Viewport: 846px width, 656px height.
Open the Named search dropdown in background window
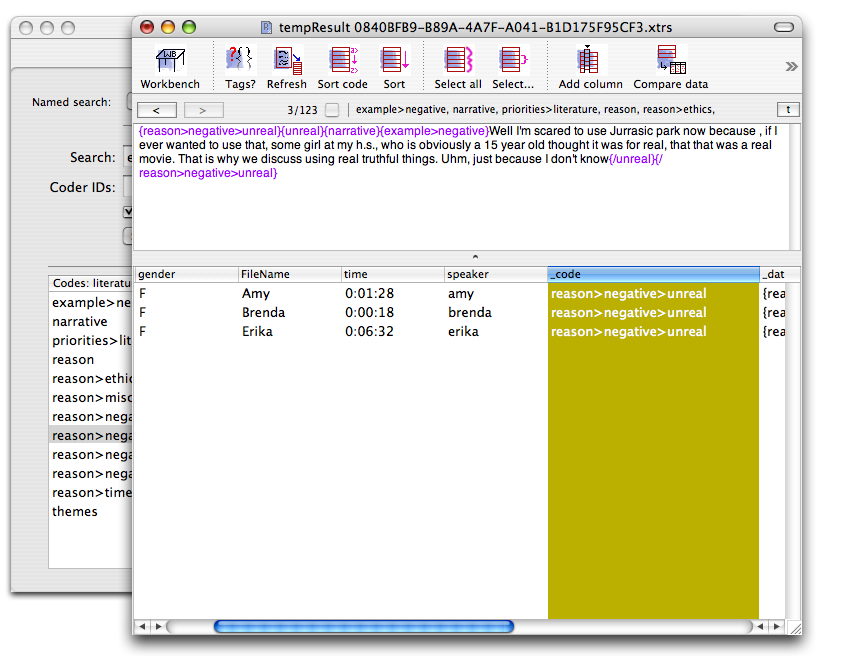tap(129, 102)
